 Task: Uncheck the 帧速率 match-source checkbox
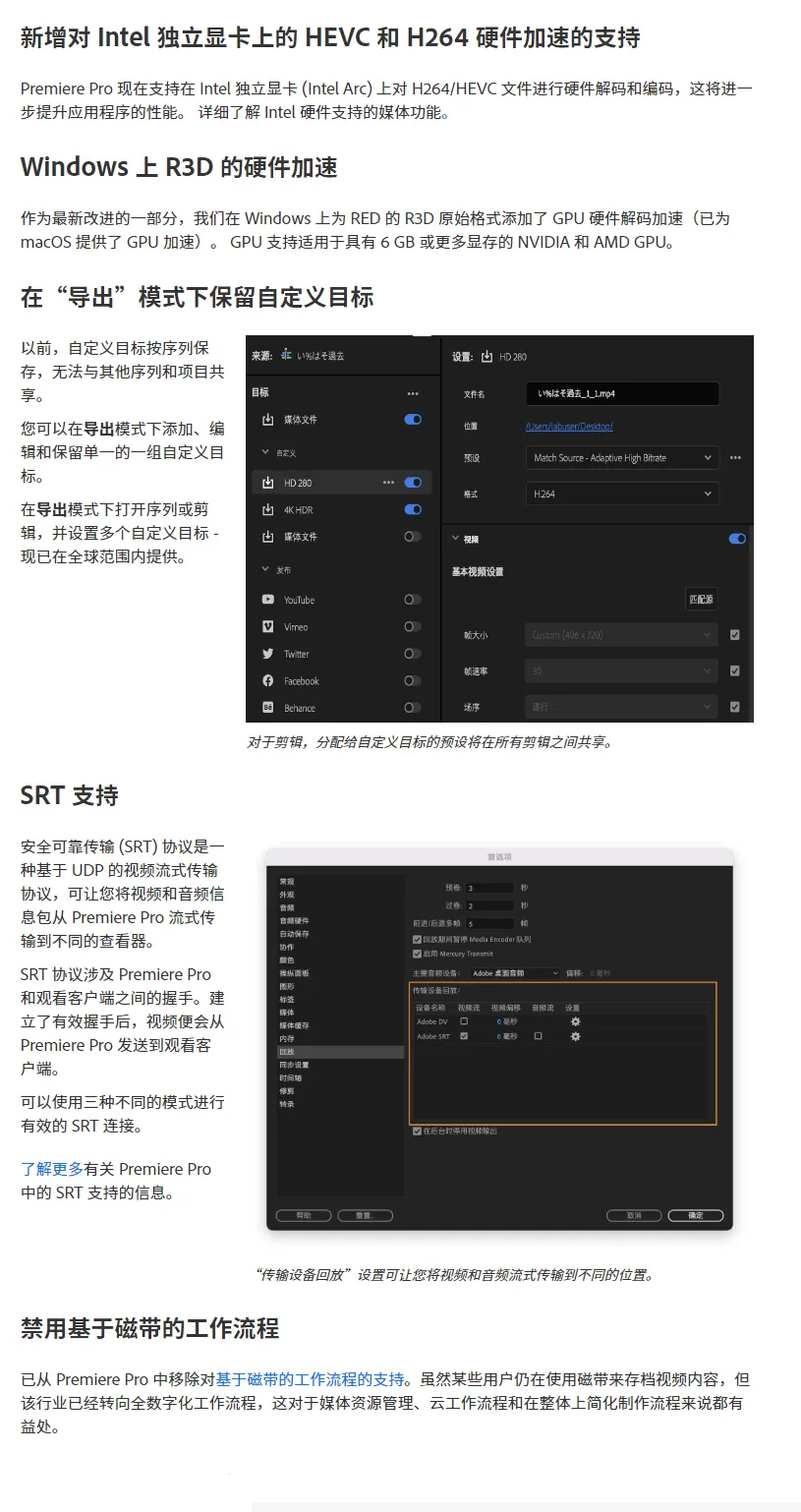click(734, 671)
